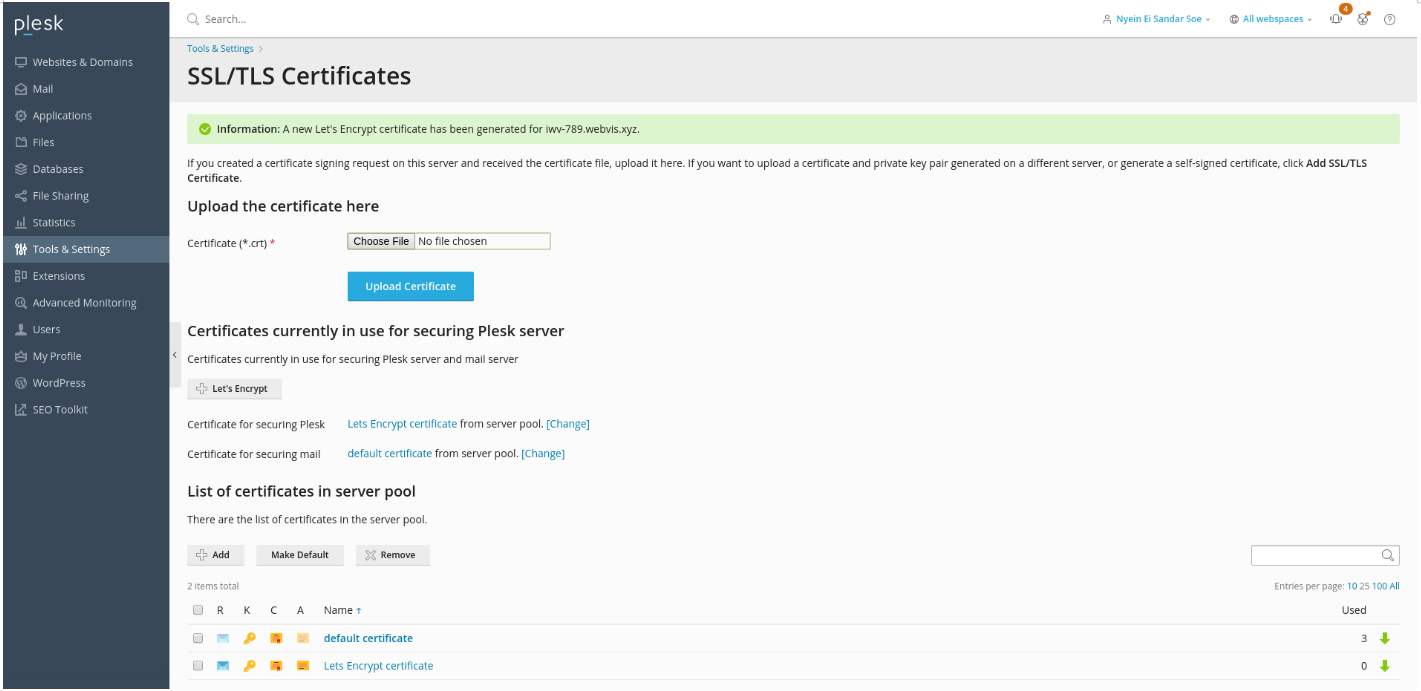Screen dimensions: 1421x691
Task: Click the Choose File button
Action: (381, 241)
